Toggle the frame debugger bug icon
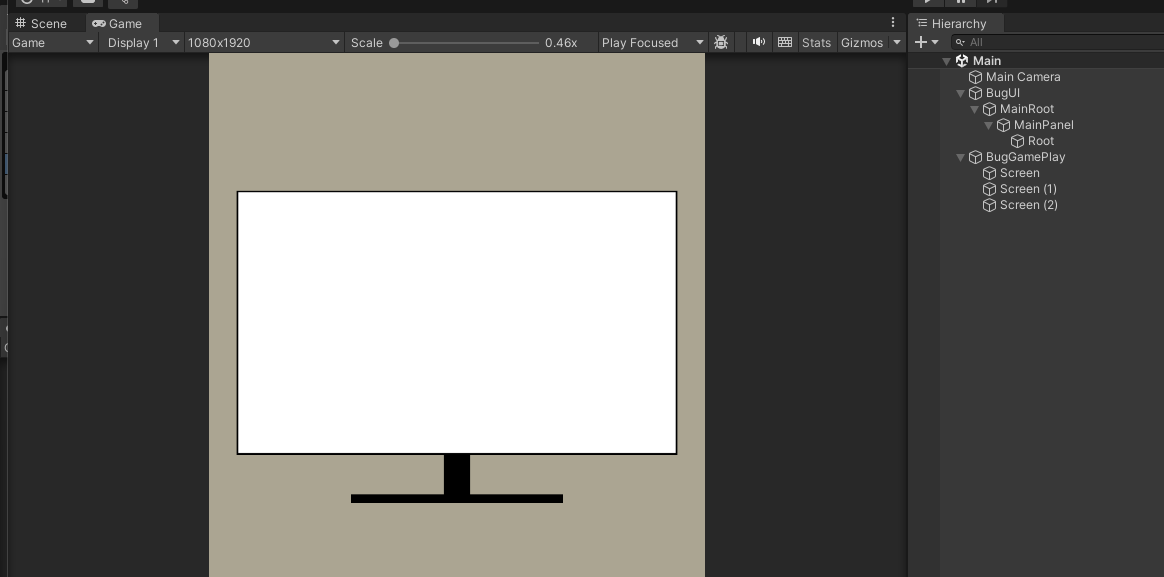This screenshot has width=1164, height=577. 721,42
